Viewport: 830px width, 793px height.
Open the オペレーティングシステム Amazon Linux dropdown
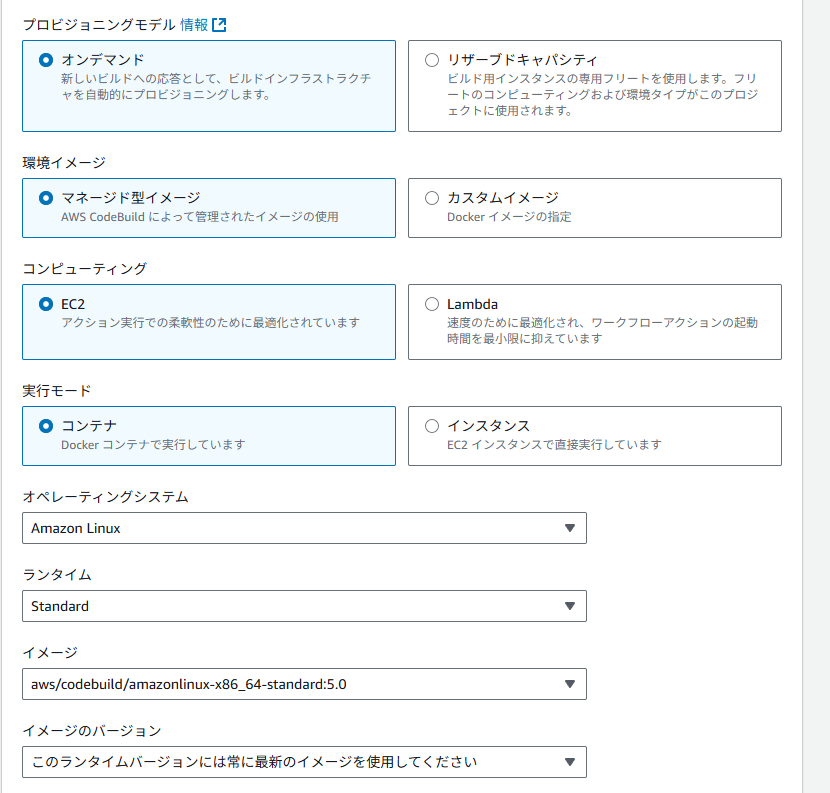click(x=304, y=528)
